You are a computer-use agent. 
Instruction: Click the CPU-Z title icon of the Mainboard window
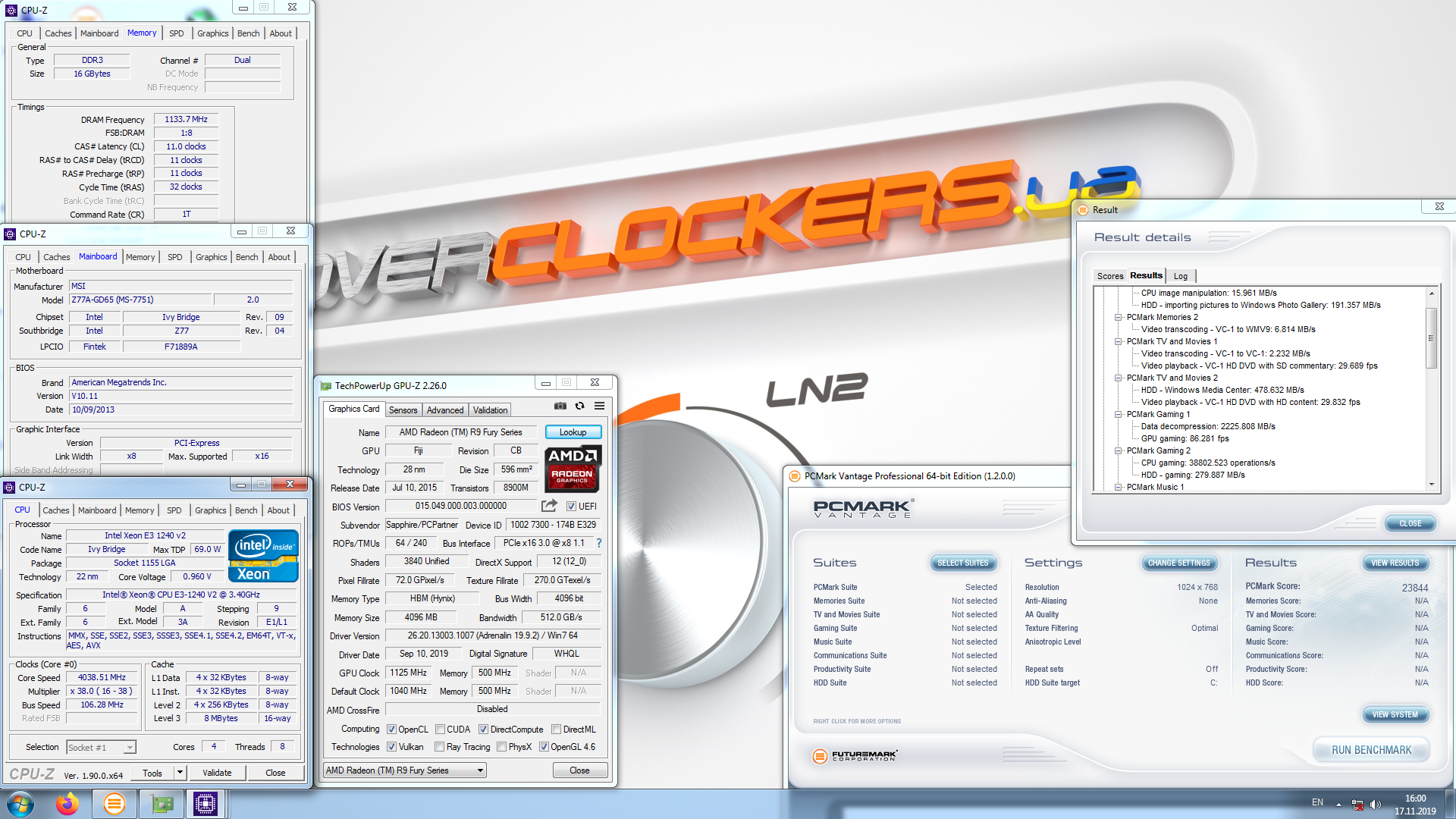pos(10,234)
